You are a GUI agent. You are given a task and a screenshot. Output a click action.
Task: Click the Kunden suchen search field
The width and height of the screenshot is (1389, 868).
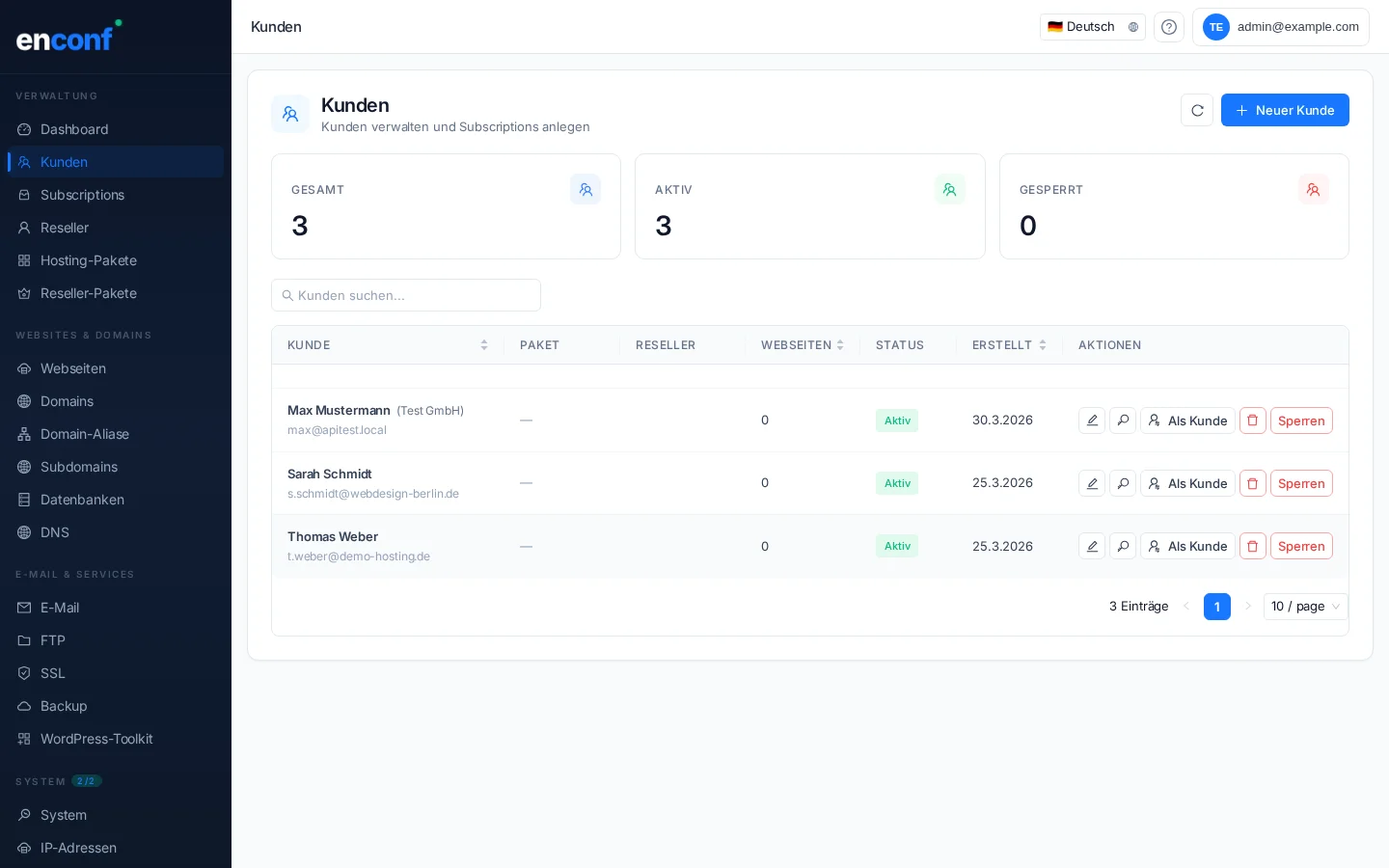pos(406,295)
